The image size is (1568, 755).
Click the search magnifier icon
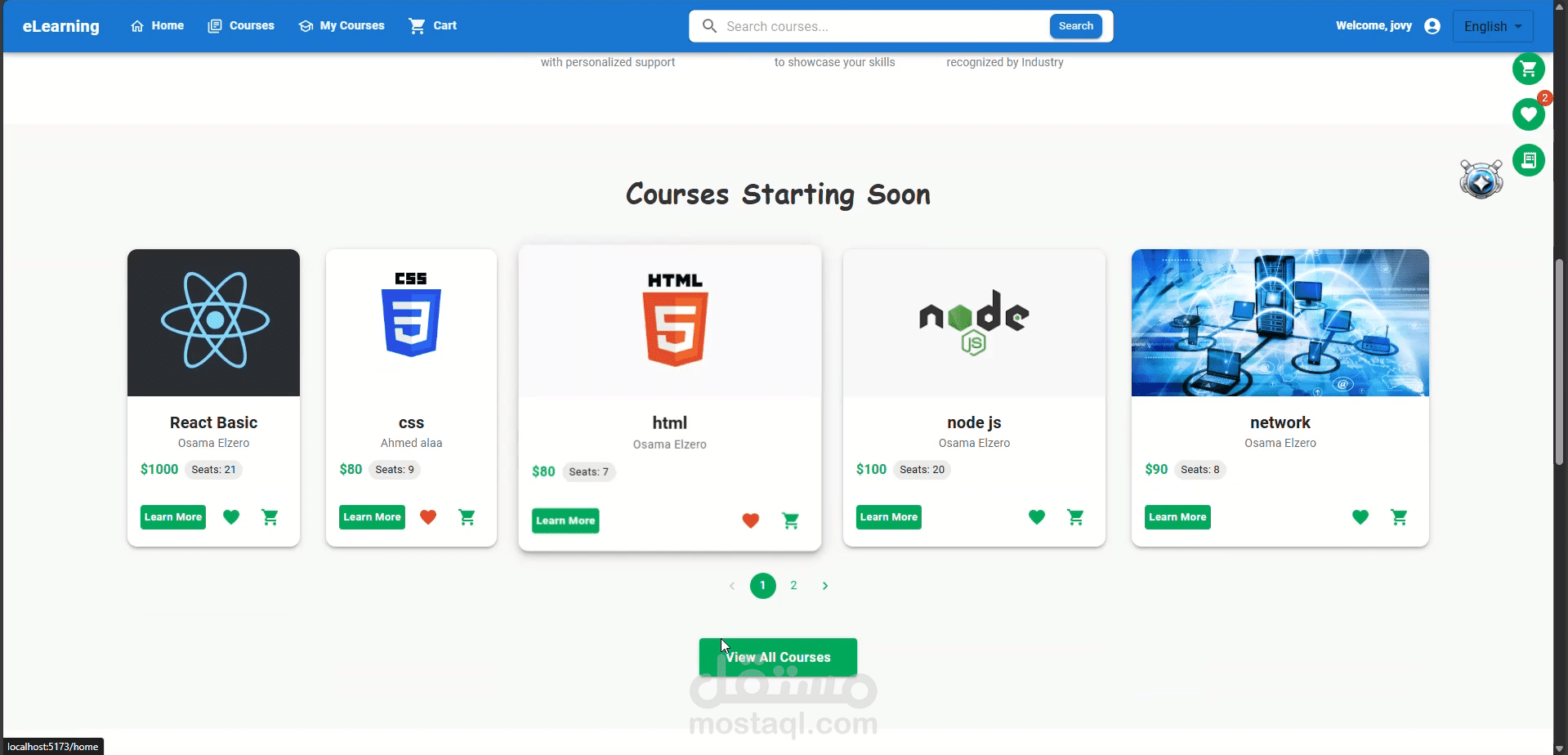[709, 25]
